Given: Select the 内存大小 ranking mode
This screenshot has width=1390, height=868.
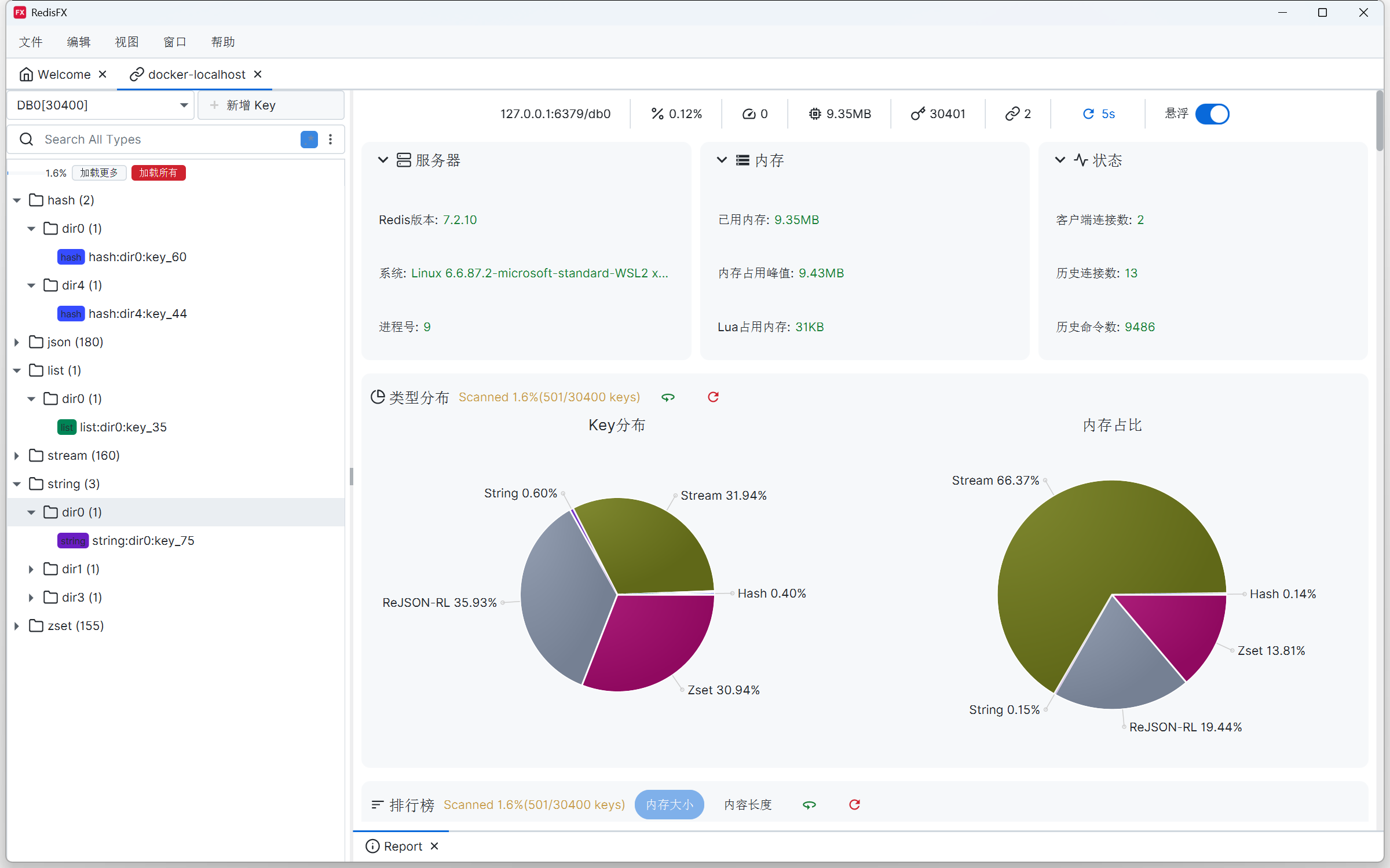Looking at the screenshot, I should (669, 805).
